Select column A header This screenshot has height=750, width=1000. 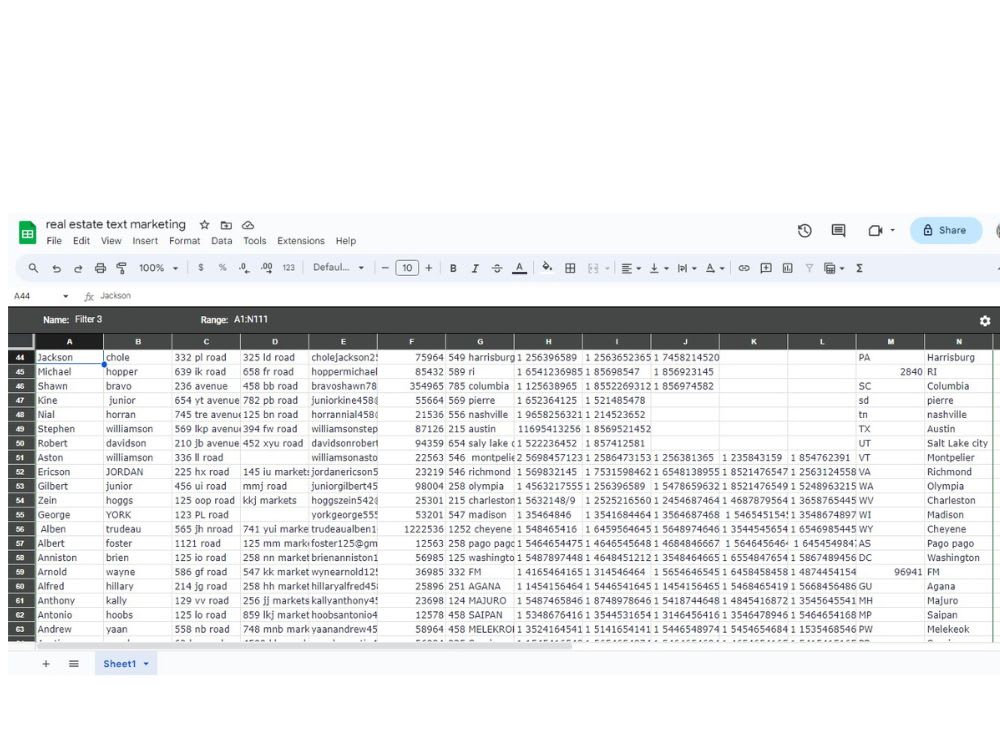[69, 342]
